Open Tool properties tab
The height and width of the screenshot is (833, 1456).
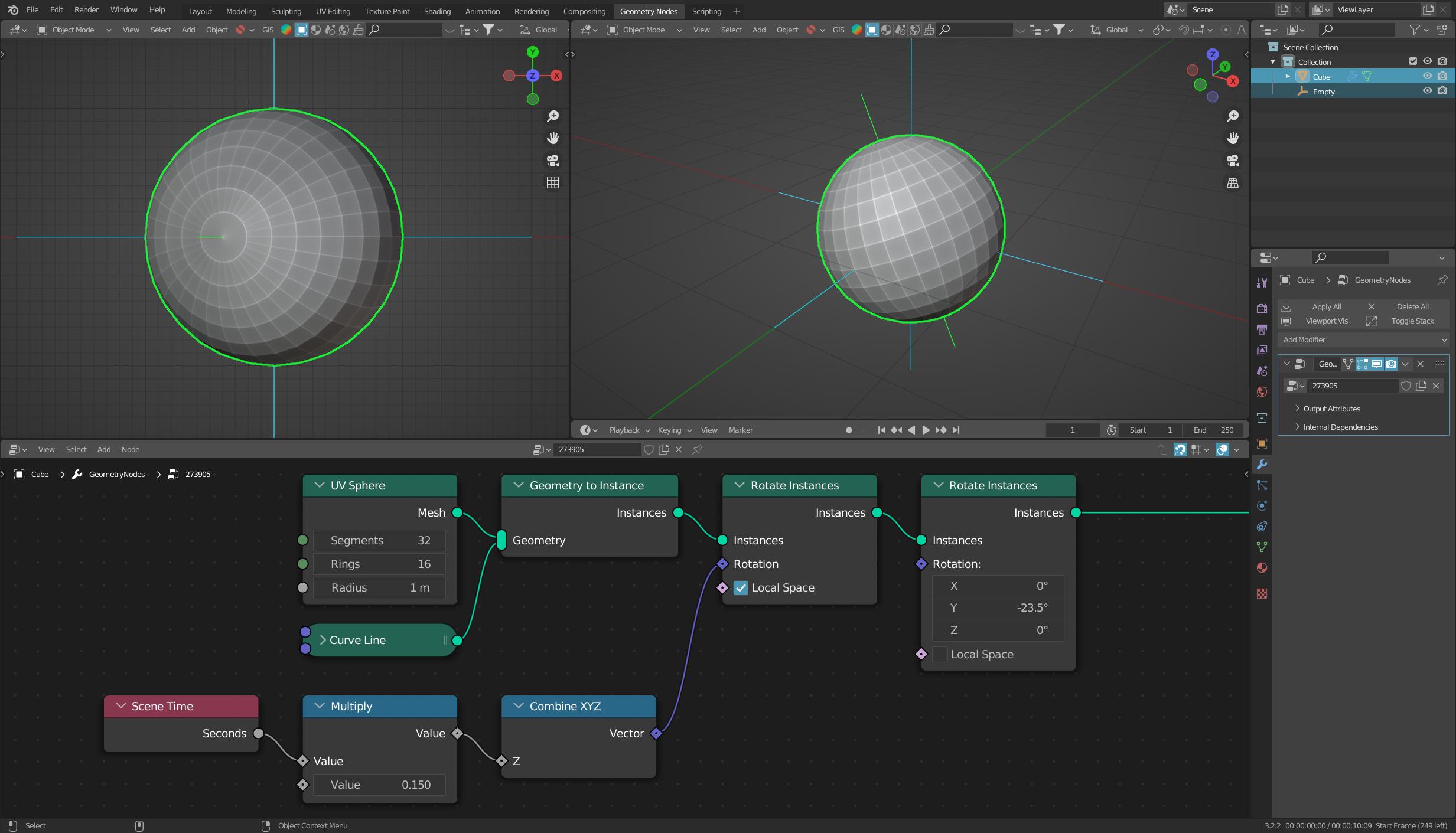[x=1262, y=283]
